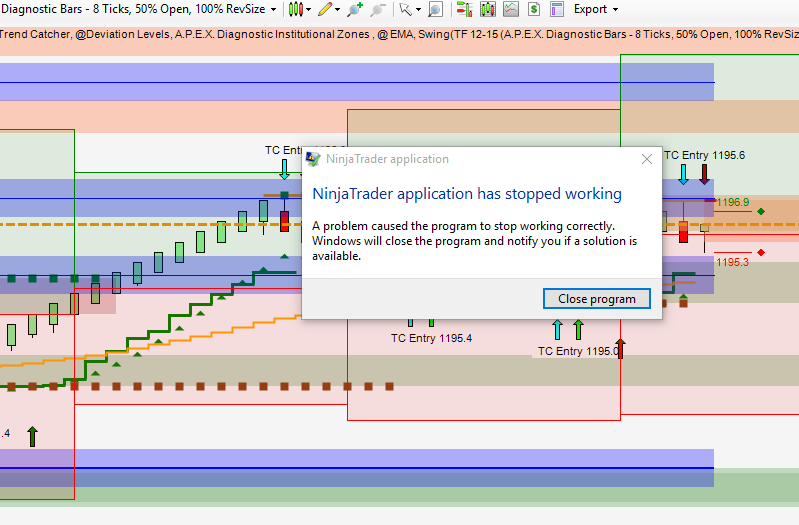Open the Data Series candlestick icon
Viewport: 799px width, 525px height.
[x=488, y=9]
